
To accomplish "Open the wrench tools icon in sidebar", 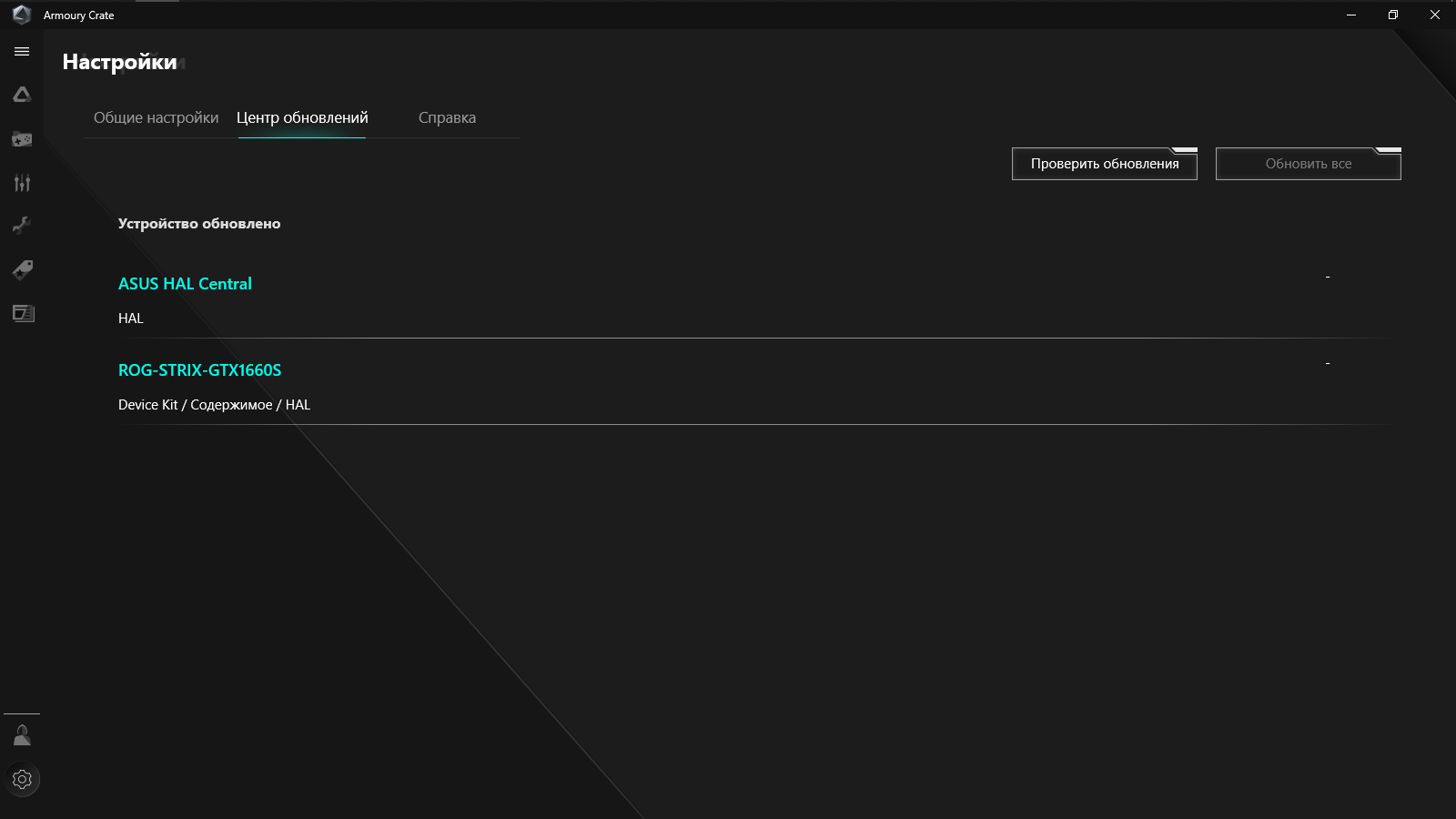I will coord(22,226).
